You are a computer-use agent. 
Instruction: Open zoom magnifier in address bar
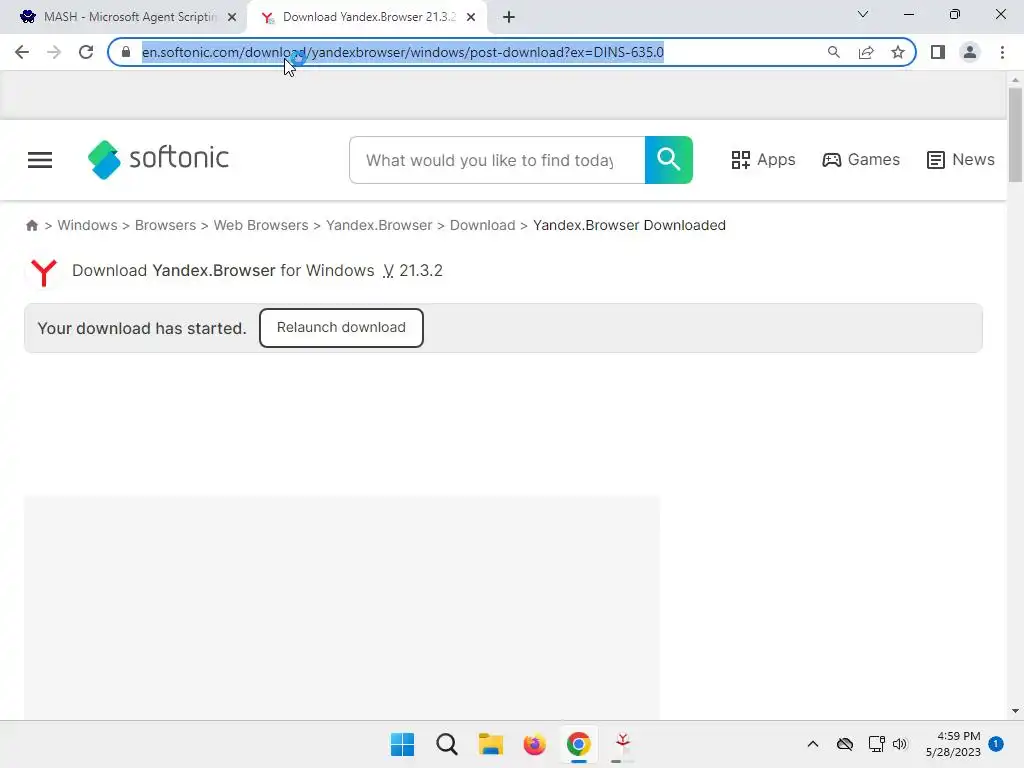tap(833, 52)
